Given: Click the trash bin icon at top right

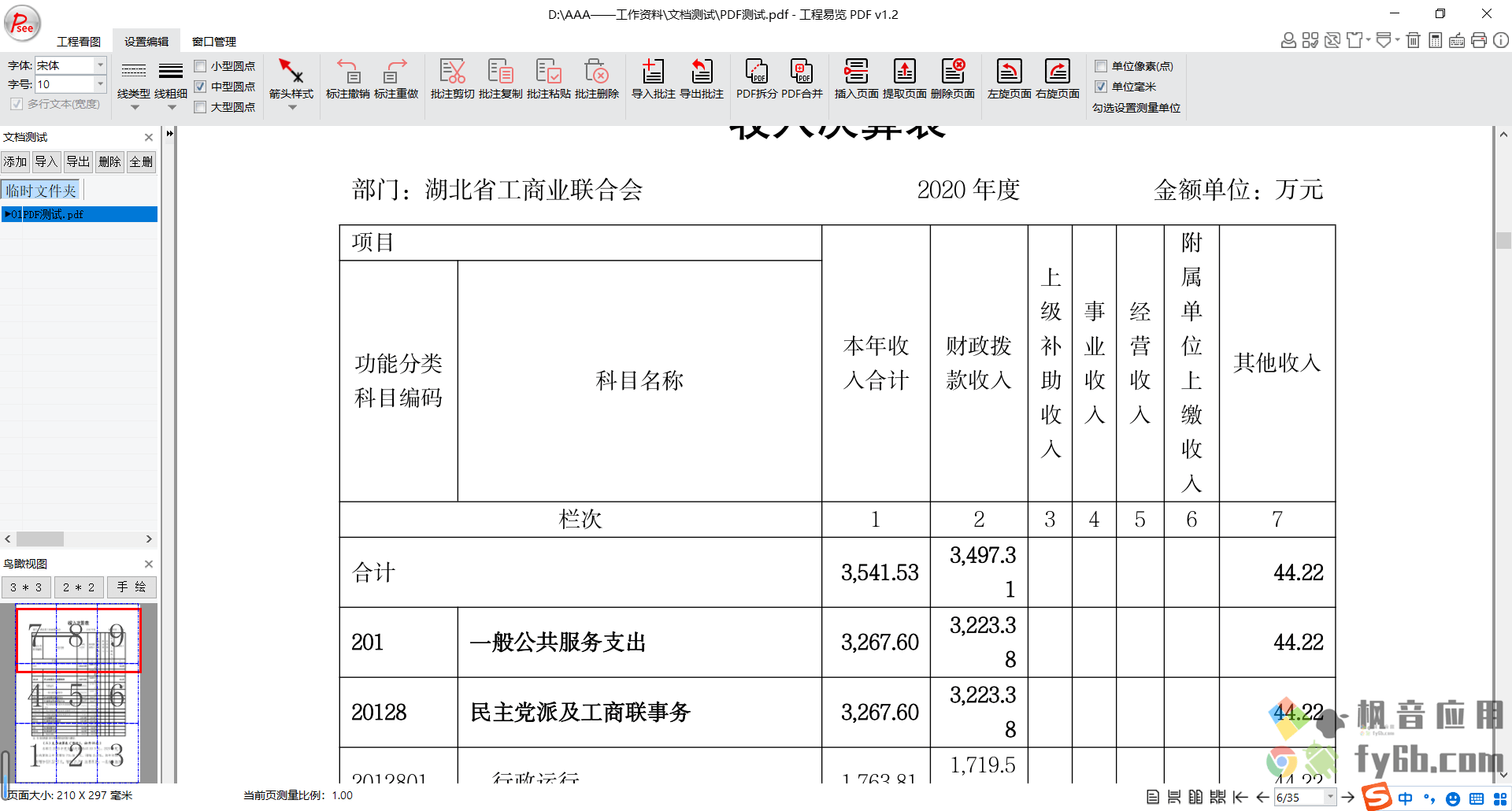Looking at the screenshot, I should [x=1414, y=40].
